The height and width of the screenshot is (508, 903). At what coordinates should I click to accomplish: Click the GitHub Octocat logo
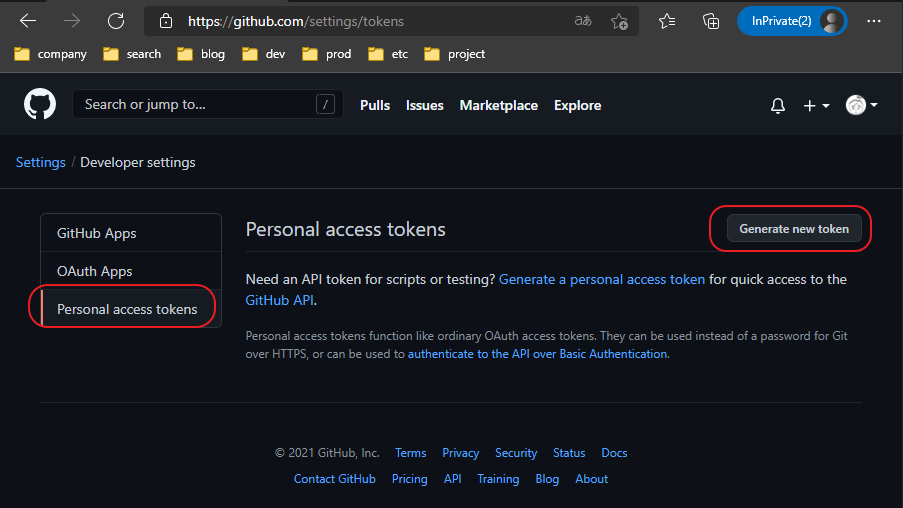(x=40, y=104)
